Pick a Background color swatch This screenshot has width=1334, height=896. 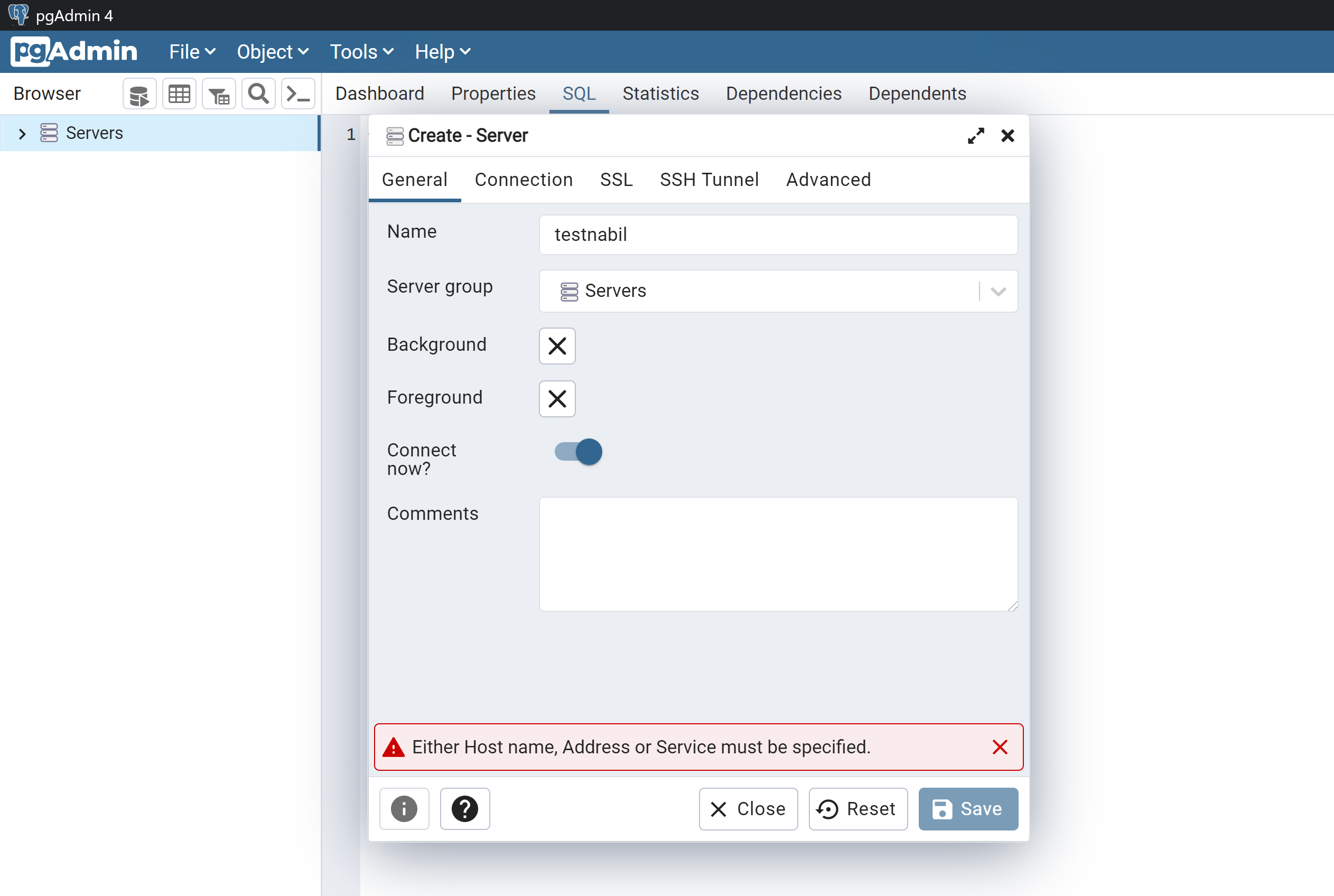point(557,346)
